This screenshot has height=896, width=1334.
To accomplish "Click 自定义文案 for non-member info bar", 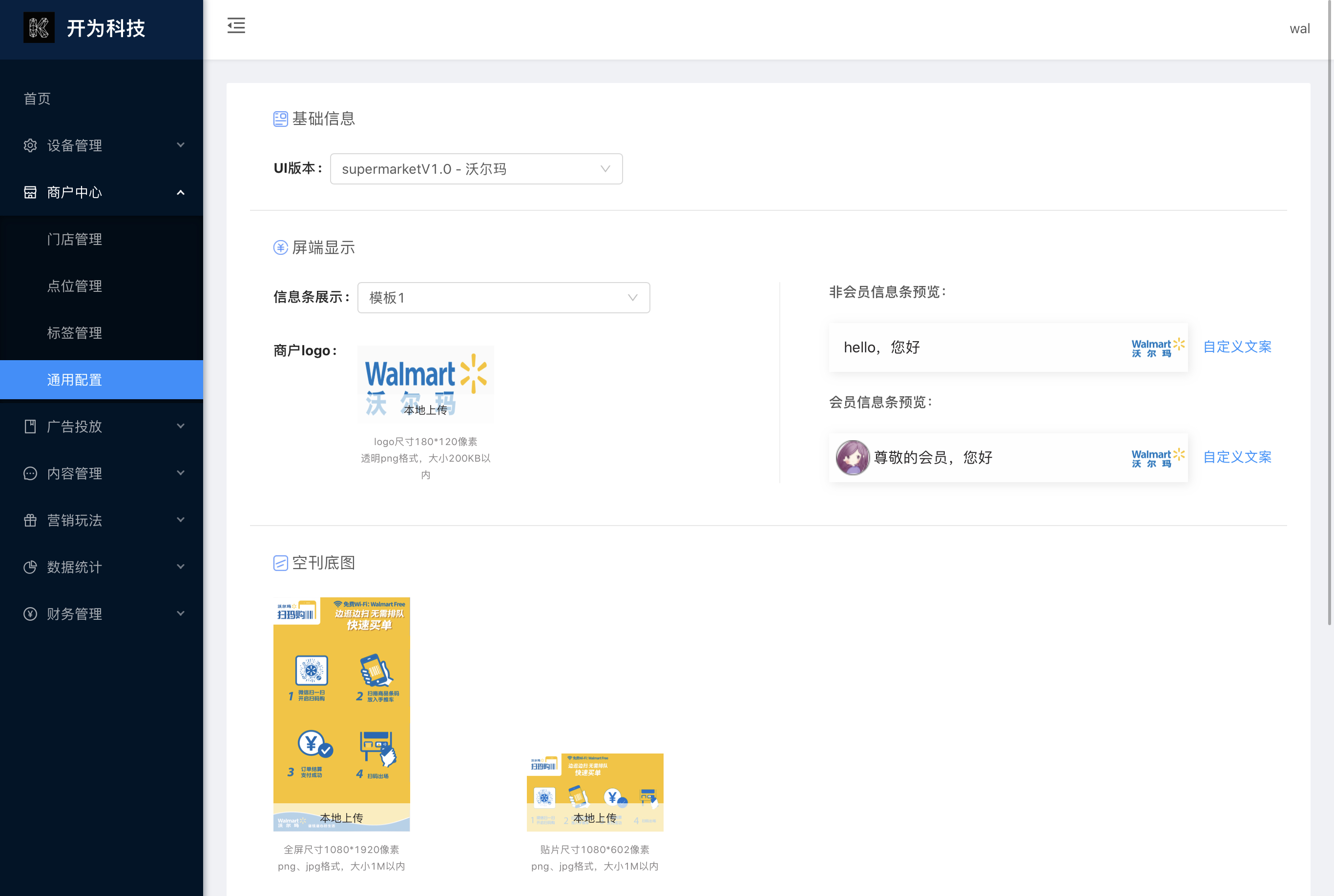I will (x=1237, y=347).
